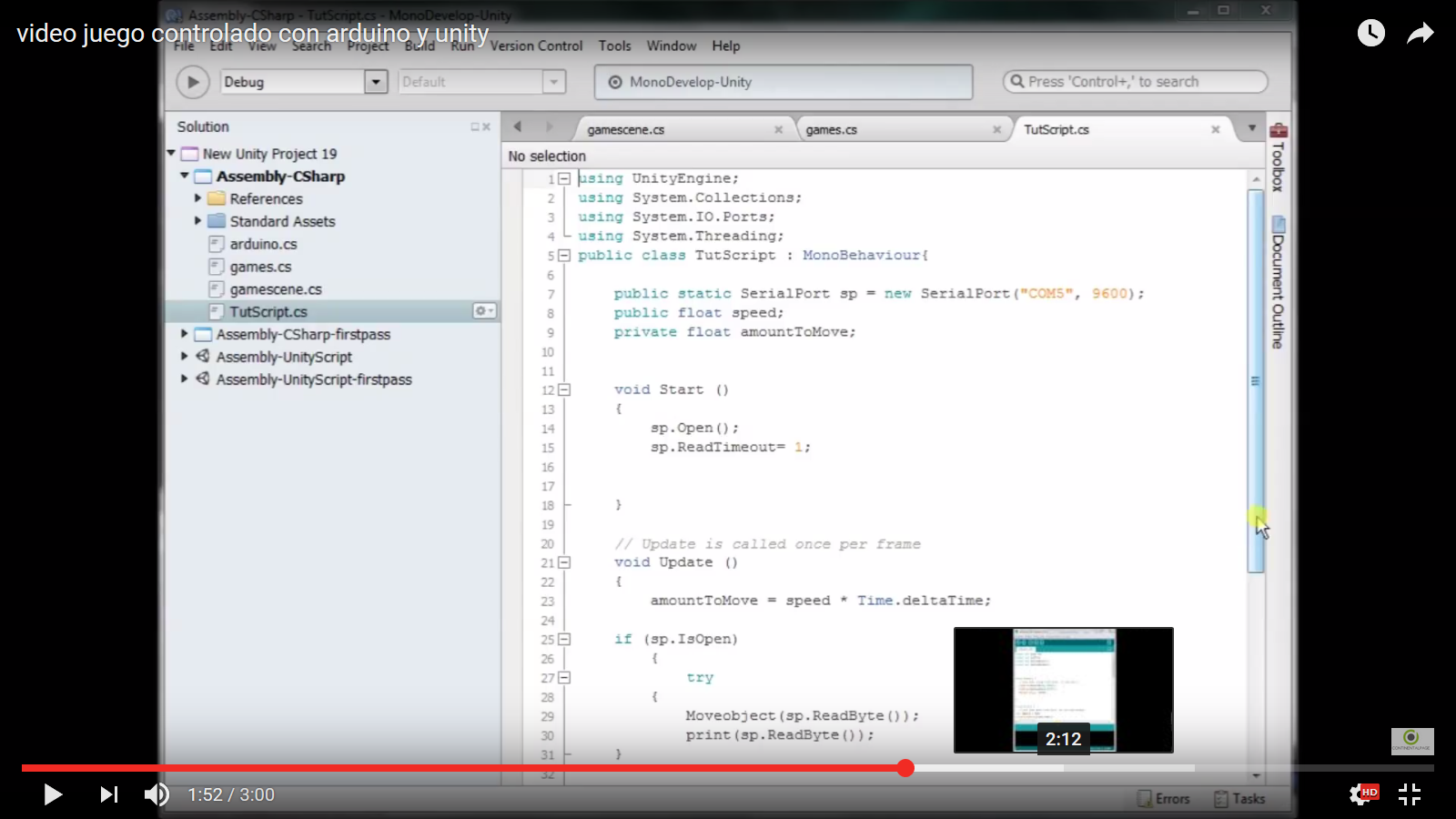Close the gamescene.cs tab

(778, 129)
